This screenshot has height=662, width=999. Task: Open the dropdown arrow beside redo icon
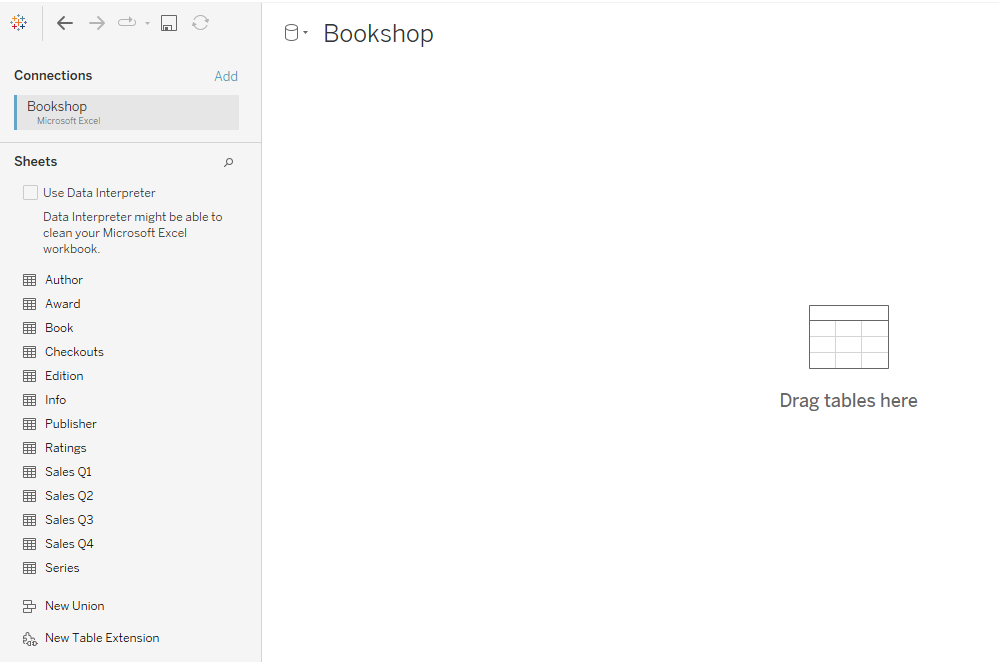[x=147, y=24]
